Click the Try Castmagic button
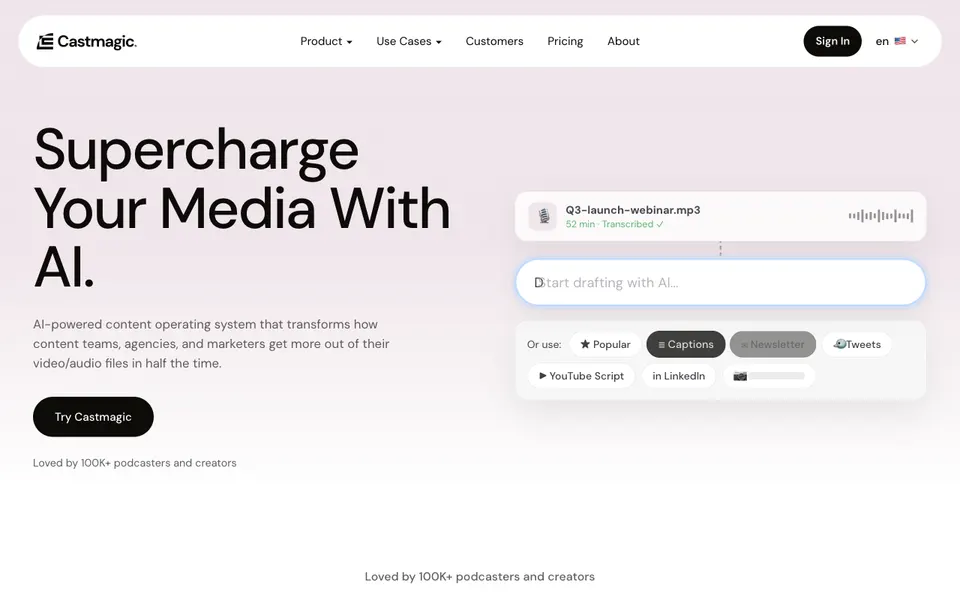This screenshot has width=960, height=600. pos(93,416)
